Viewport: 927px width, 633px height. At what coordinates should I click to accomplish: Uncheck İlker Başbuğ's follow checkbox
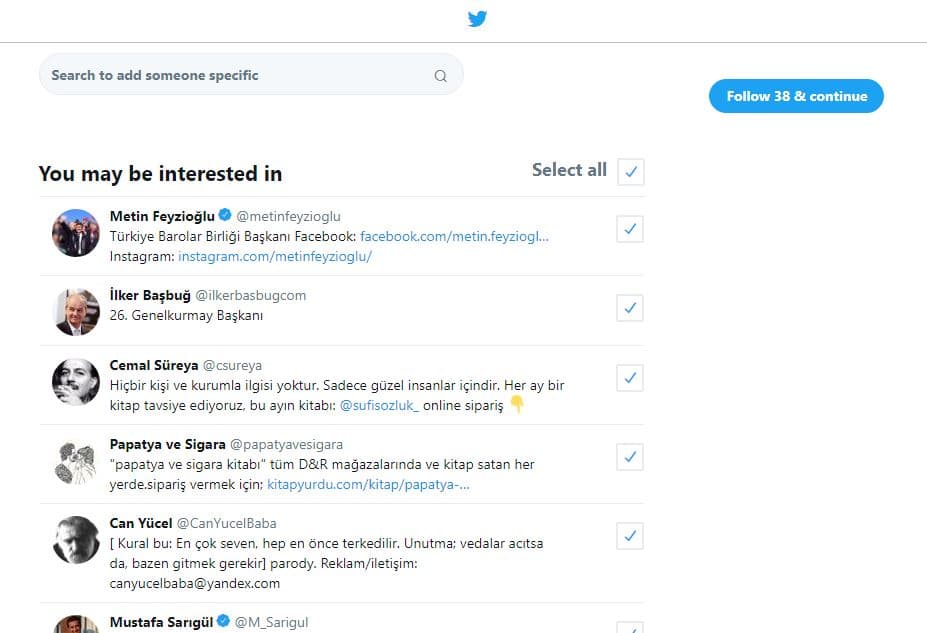click(630, 308)
